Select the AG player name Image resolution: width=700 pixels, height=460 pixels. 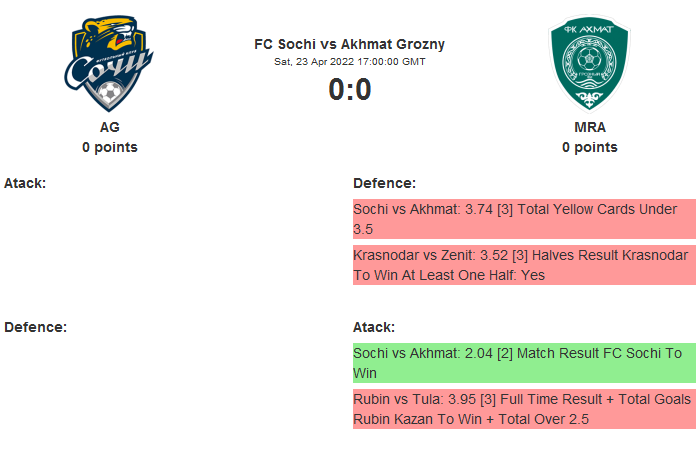point(109,127)
